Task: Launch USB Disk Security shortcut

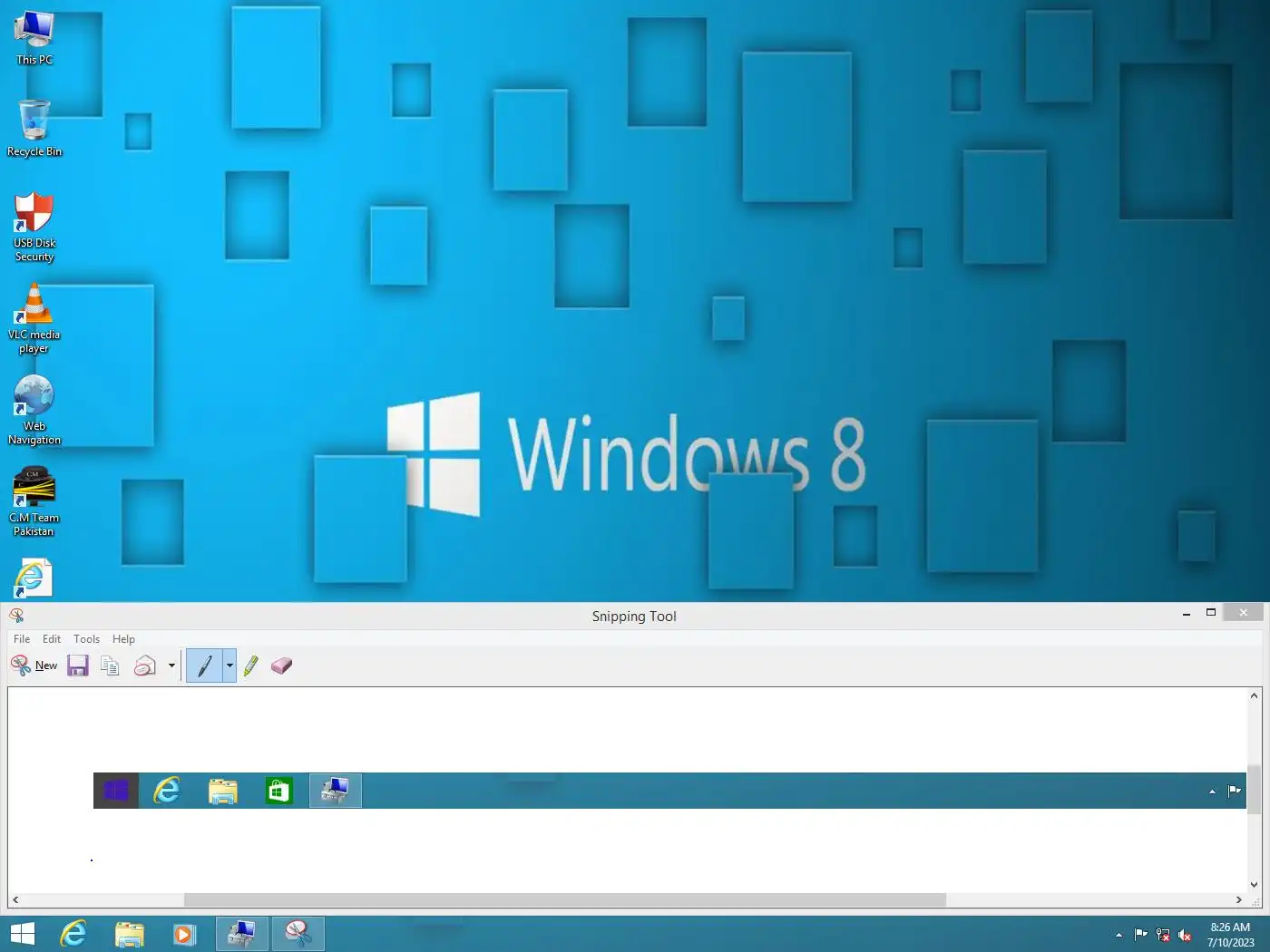Action: [x=34, y=227]
